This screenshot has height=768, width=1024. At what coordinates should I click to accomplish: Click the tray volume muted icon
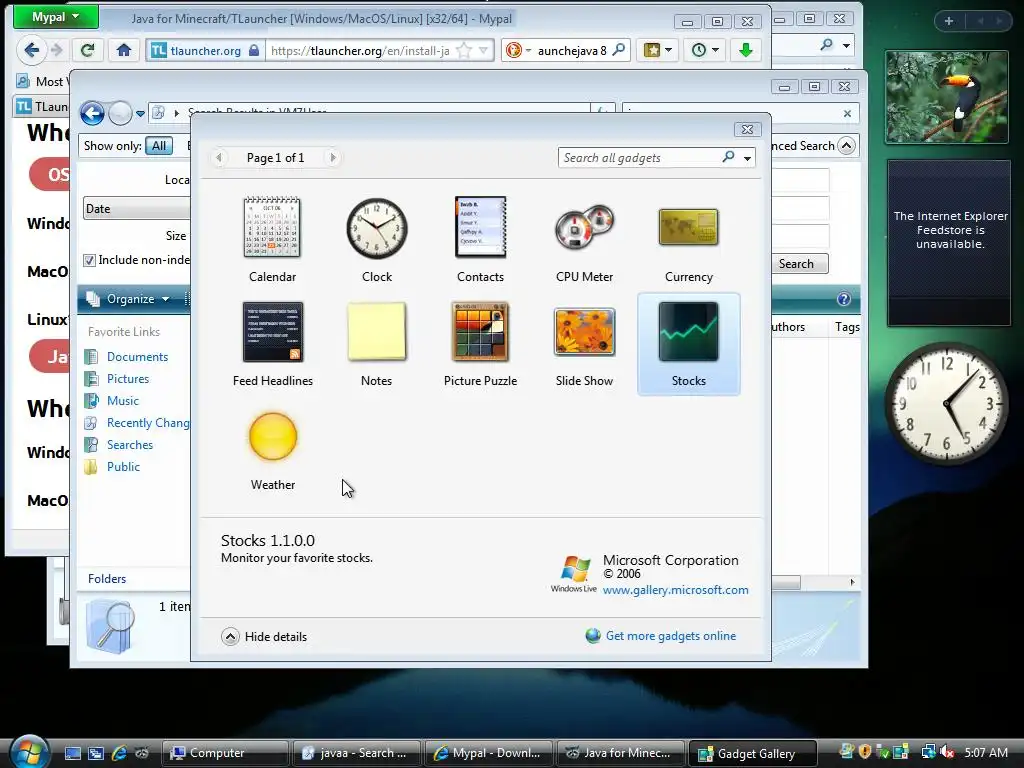pyautogui.click(x=946, y=753)
